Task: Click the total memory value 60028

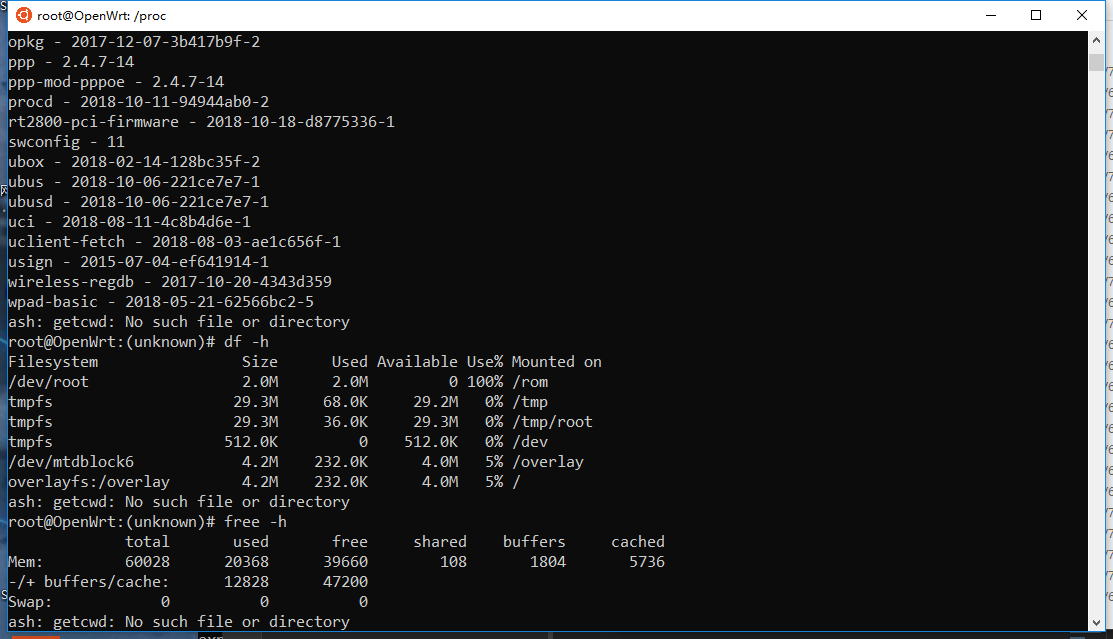Action: coord(148,562)
